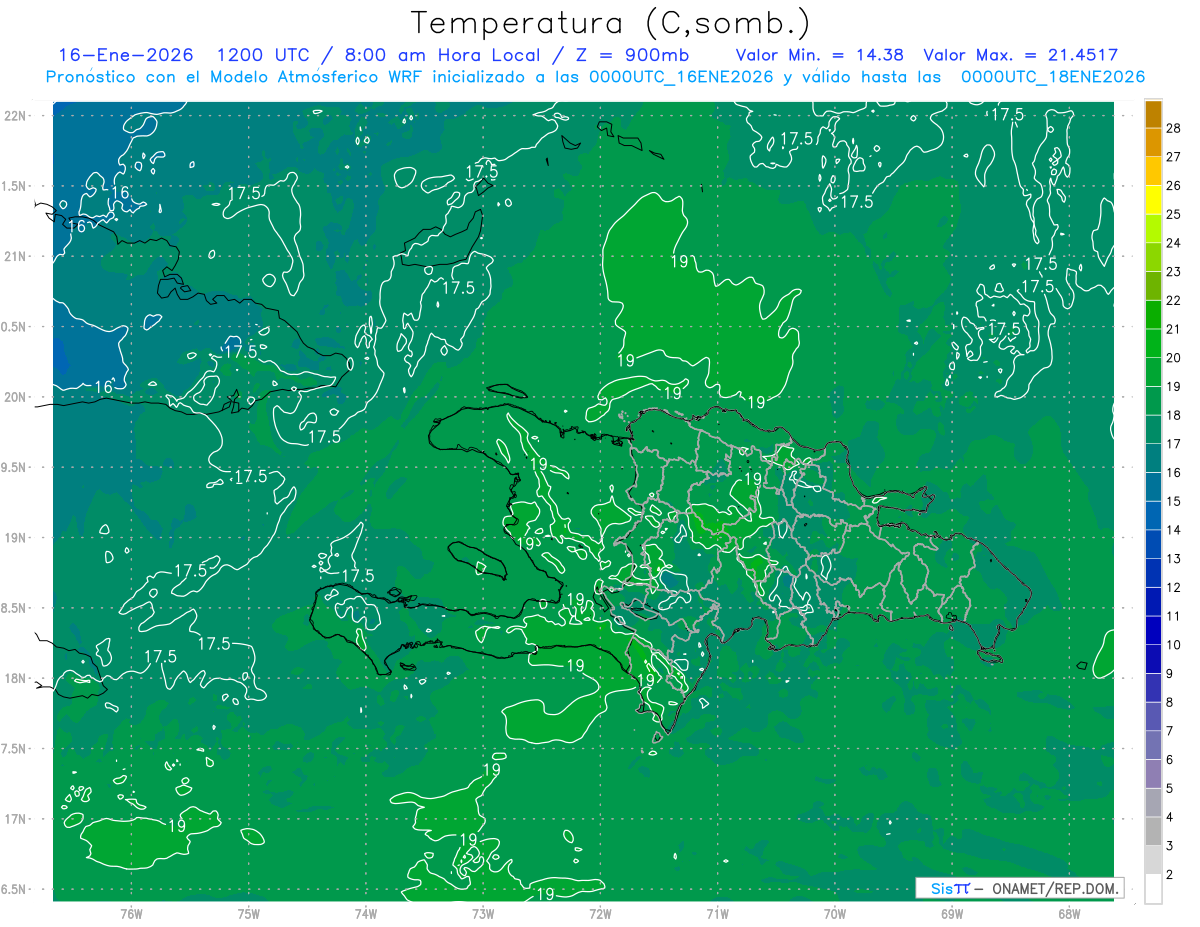Click the 74W longitude axis label

click(366, 913)
